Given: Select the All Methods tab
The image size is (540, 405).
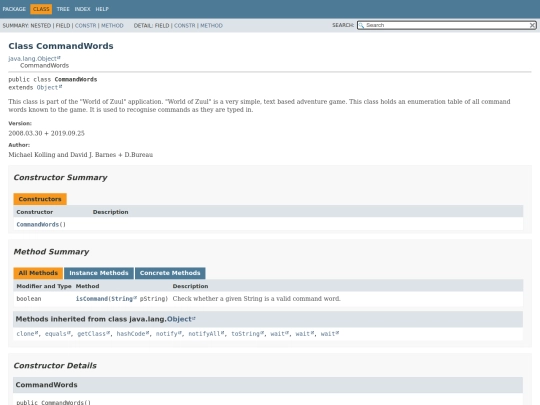Looking at the screenshot, I should [38, 273].
